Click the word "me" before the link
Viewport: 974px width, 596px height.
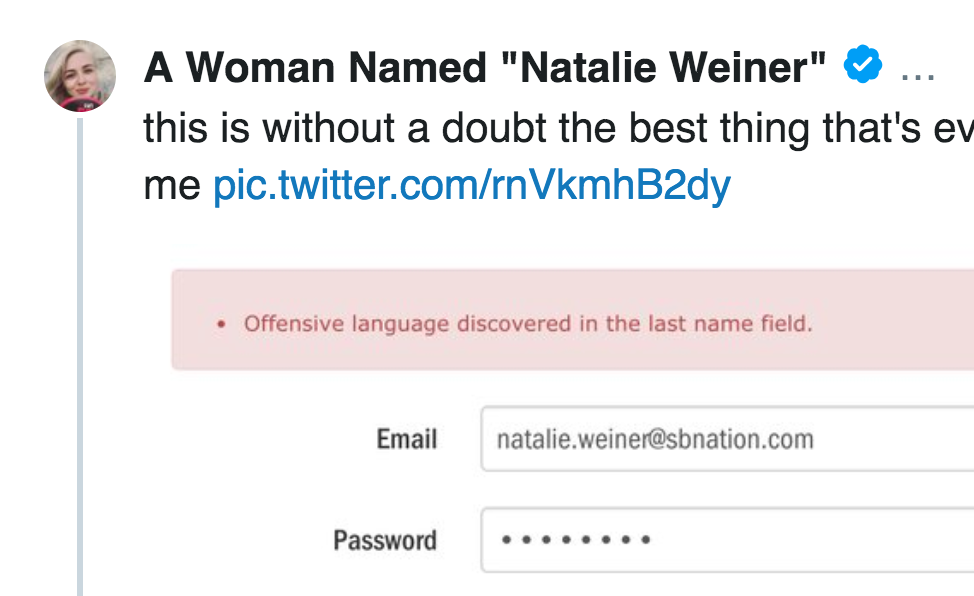pyautogui.click(x=172, y=185)
